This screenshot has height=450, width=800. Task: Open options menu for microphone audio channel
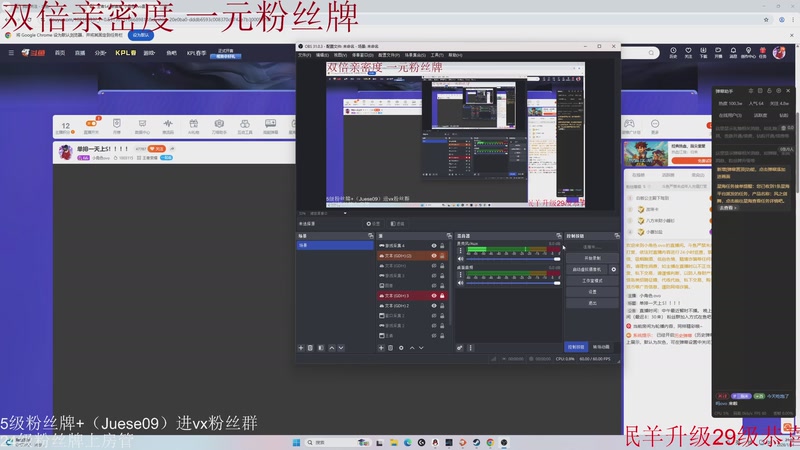(x=461, y=251)
